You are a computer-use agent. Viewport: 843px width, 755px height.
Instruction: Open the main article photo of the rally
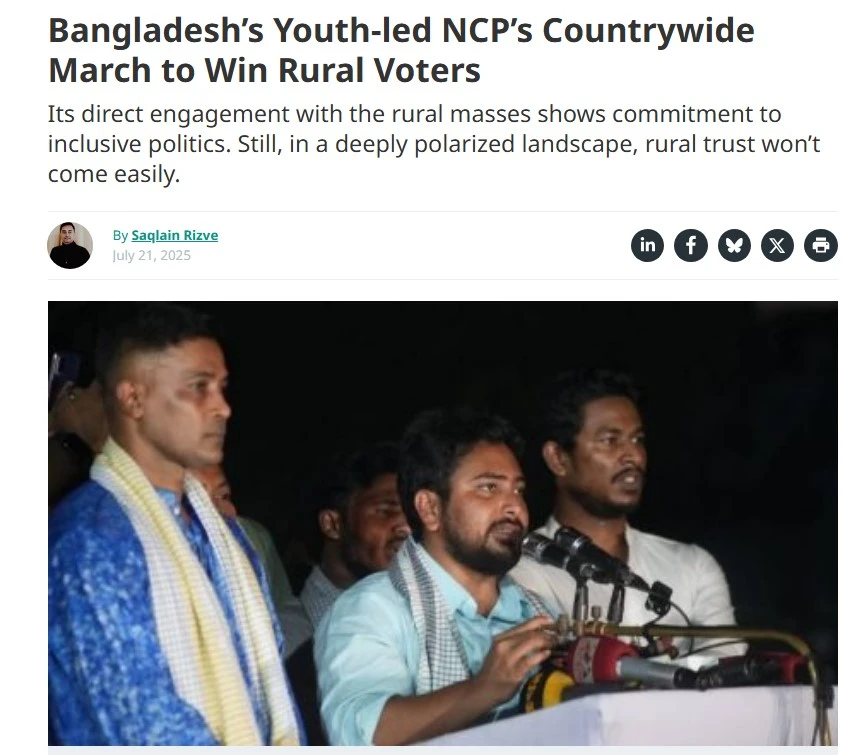coord(442,523)
